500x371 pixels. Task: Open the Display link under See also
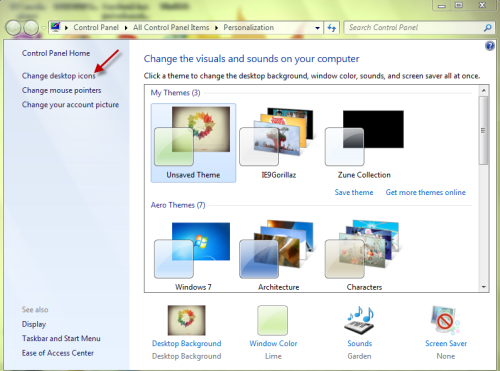(34, 324)
